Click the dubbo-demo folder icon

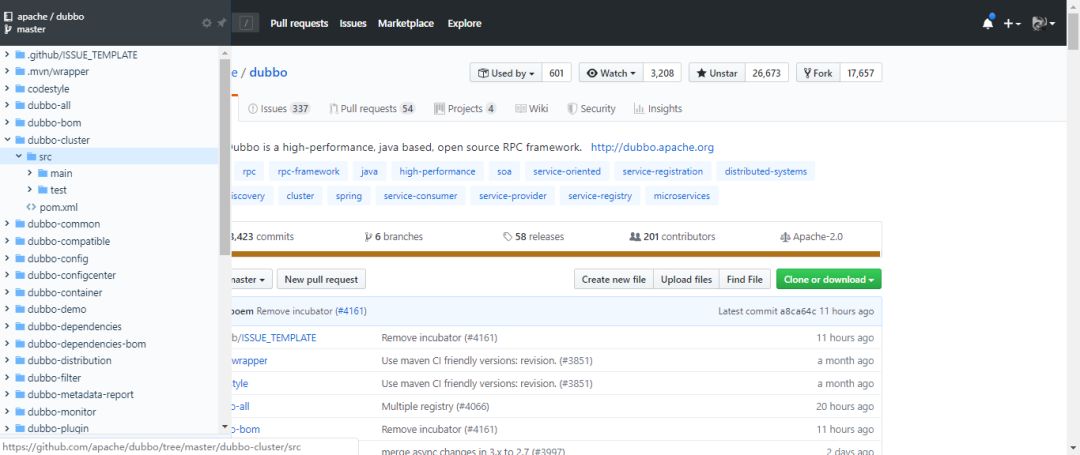coord(20,309)
